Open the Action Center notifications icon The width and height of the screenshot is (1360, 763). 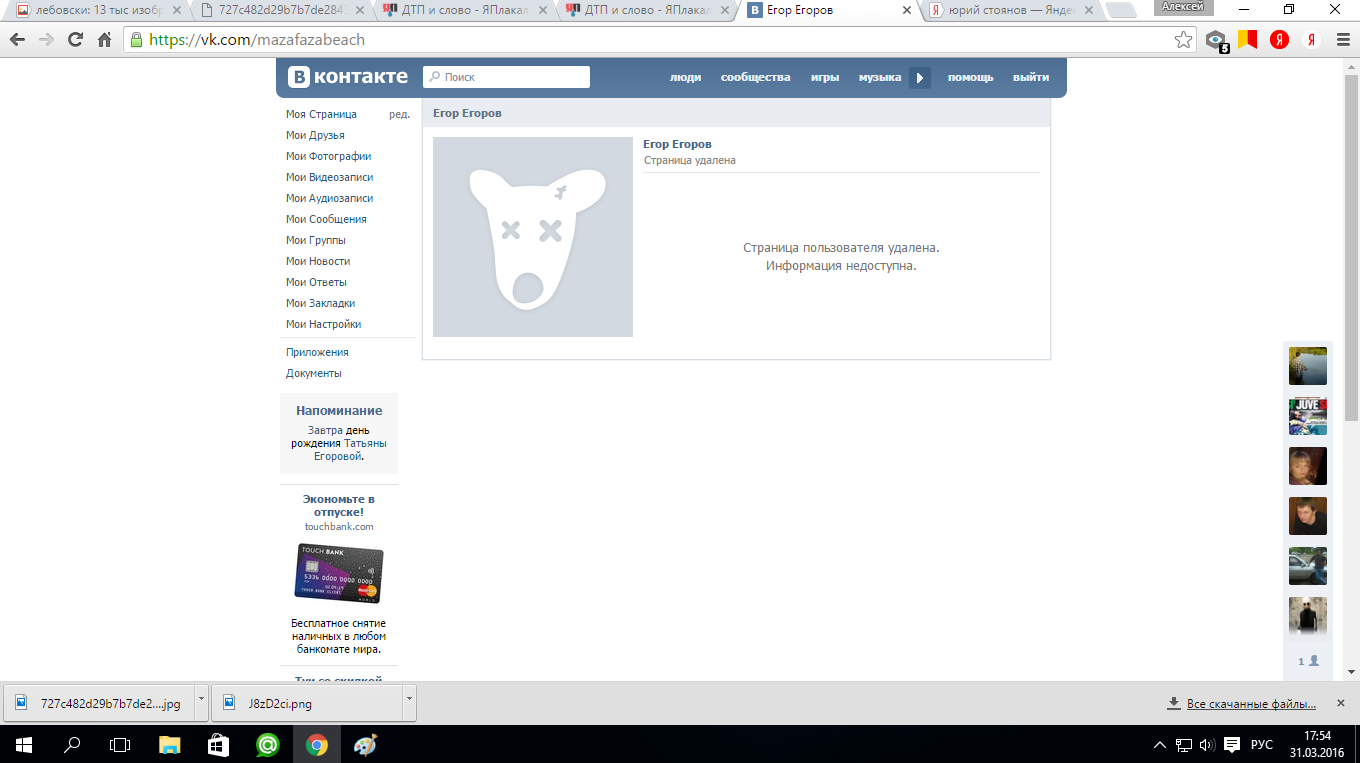1232,744
